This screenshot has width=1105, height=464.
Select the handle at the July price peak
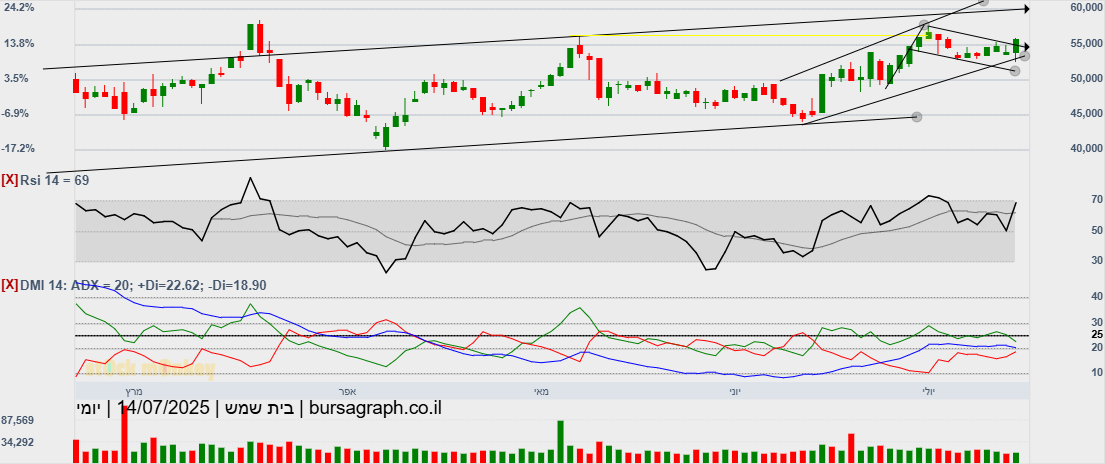pos(925,25)
